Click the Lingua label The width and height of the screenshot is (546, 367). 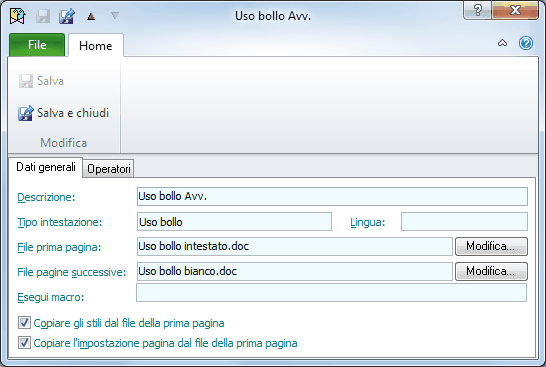pos(368,222)
